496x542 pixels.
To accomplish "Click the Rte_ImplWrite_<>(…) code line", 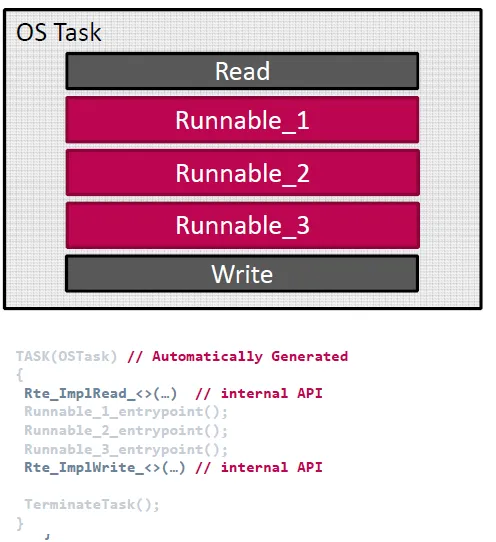I will tap(105, 467).
